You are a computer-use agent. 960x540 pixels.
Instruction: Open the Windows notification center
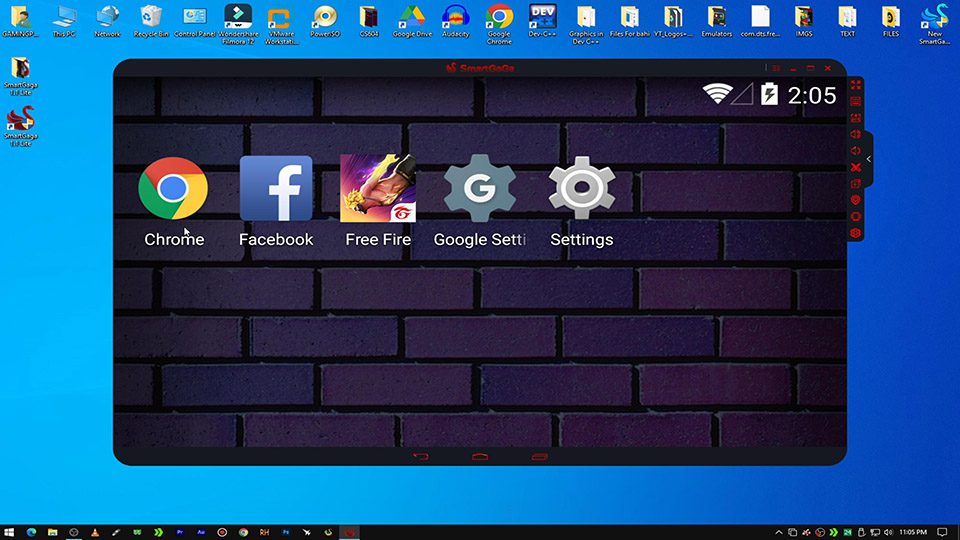pyautogui.click(x=942, y=532)
